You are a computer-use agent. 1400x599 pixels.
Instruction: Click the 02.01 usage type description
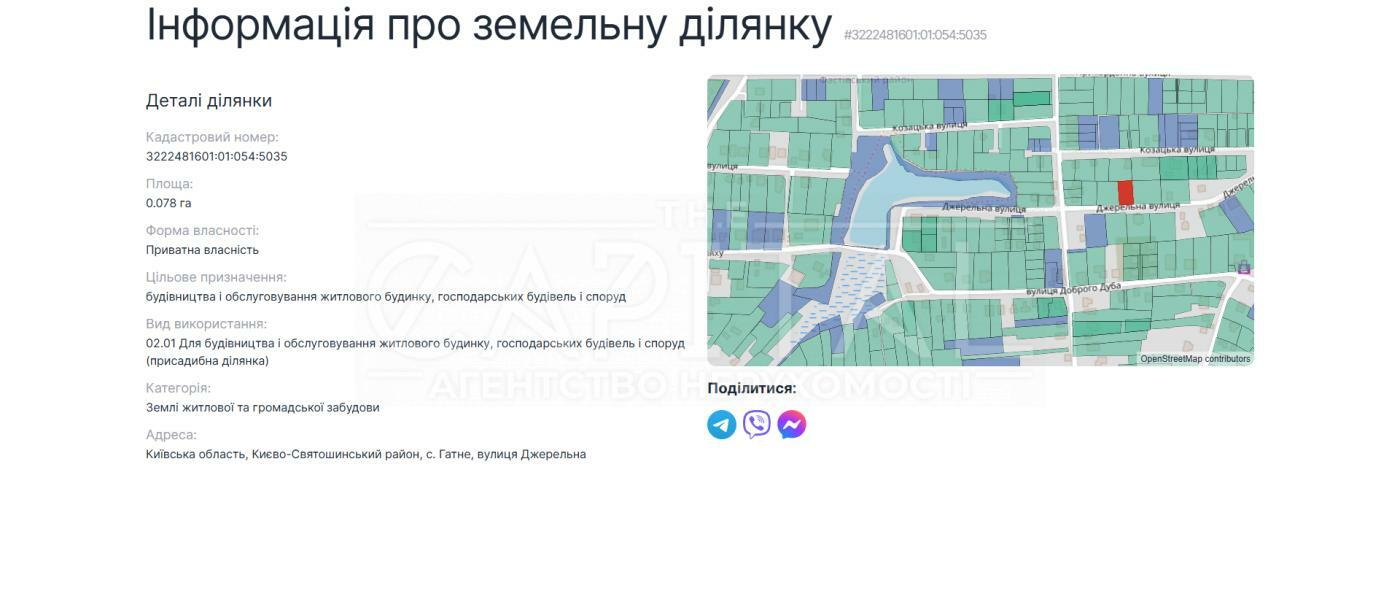[x=415, y=352]
